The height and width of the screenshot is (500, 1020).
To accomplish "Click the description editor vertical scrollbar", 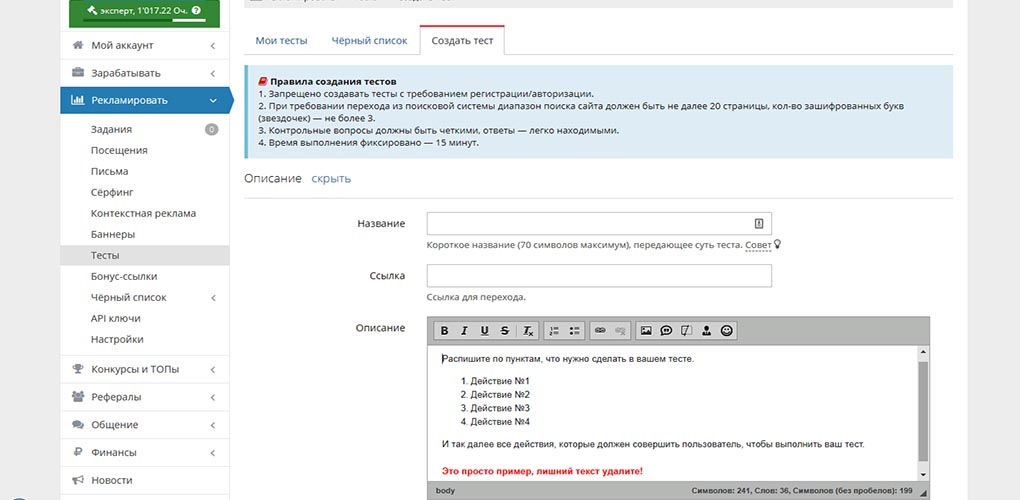I will pos(923,414).
